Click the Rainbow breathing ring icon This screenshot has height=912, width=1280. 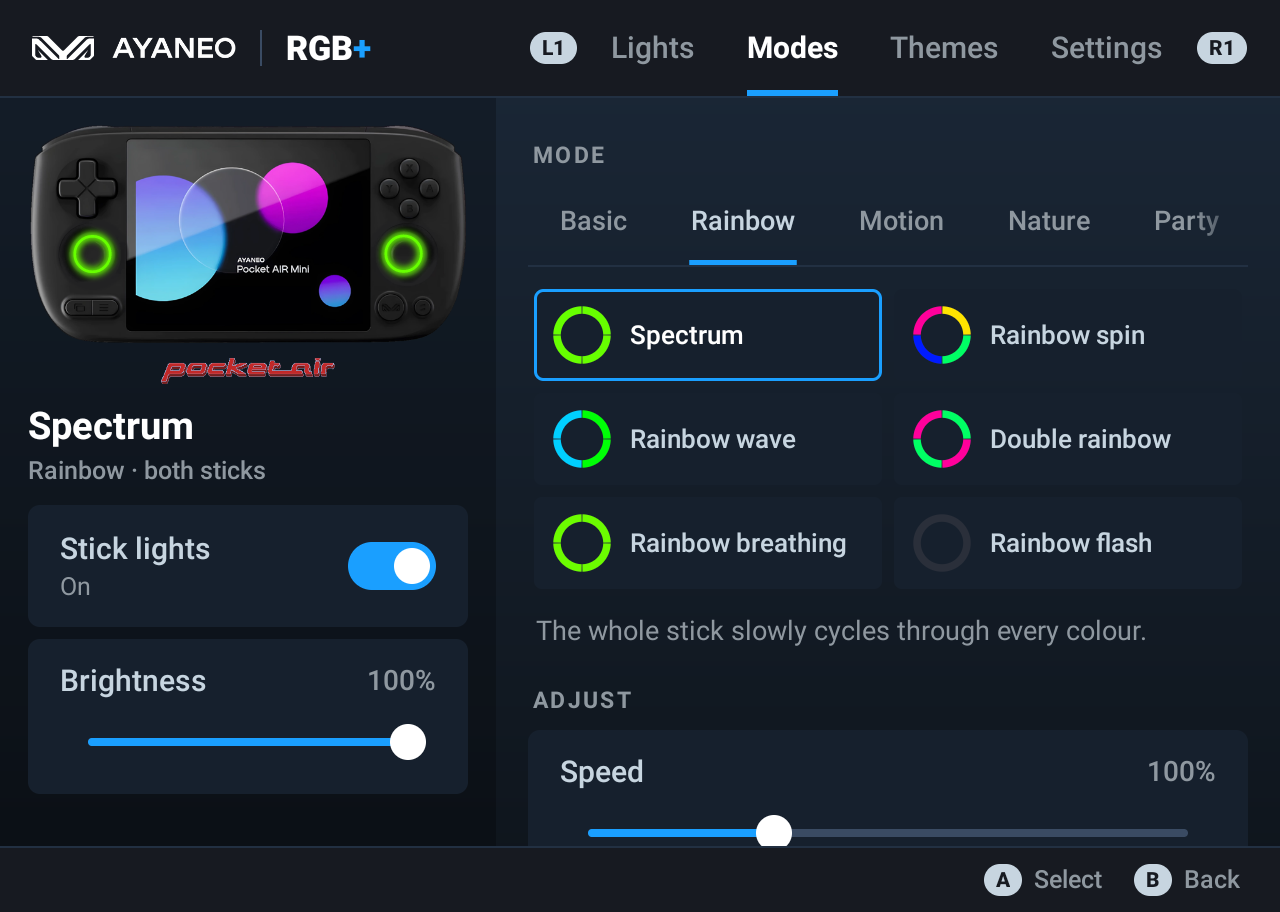pyautogui.click(x=582, y=543)
